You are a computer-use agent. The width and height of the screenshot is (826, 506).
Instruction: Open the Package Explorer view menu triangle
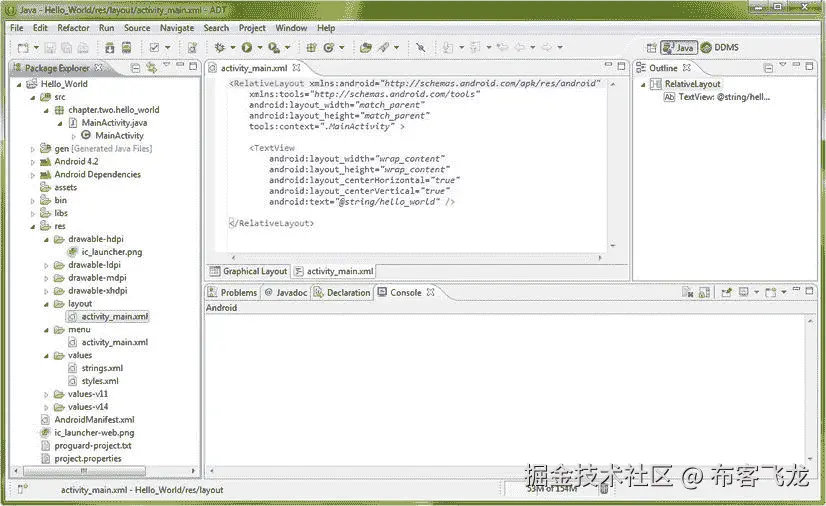166,65
